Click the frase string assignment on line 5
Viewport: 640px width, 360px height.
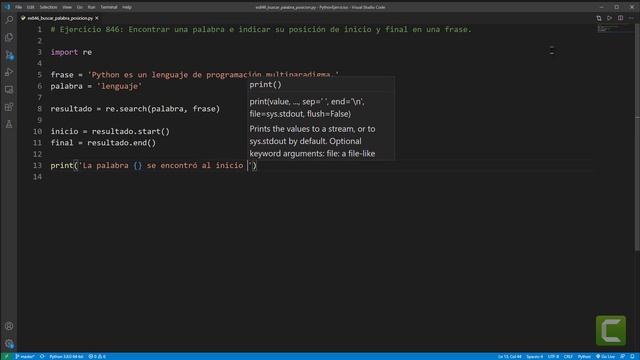194,75
